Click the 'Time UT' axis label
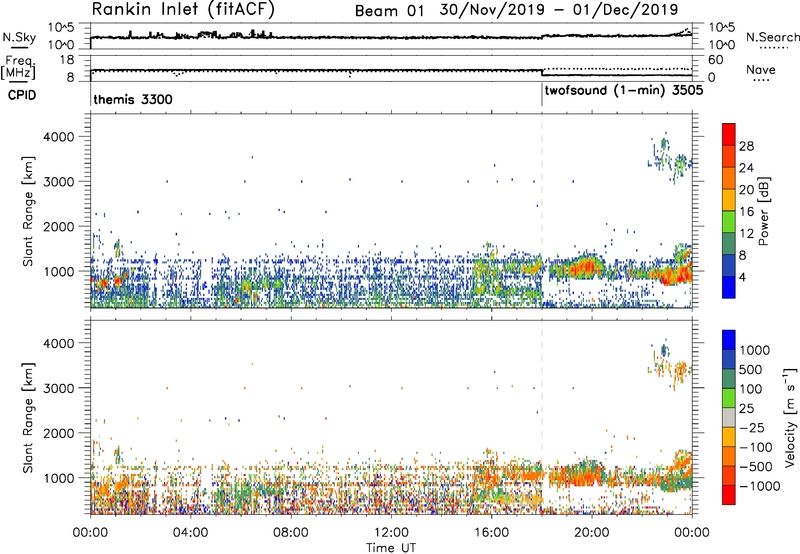 (391, 547)
